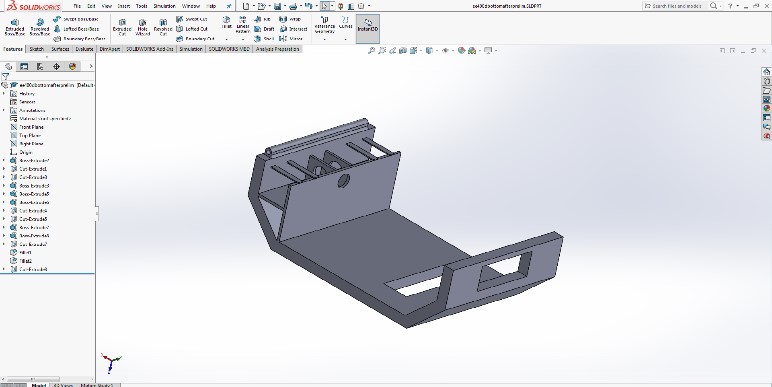
Task: Activate the Revolved Cut tool
Action: coord(162,28)
